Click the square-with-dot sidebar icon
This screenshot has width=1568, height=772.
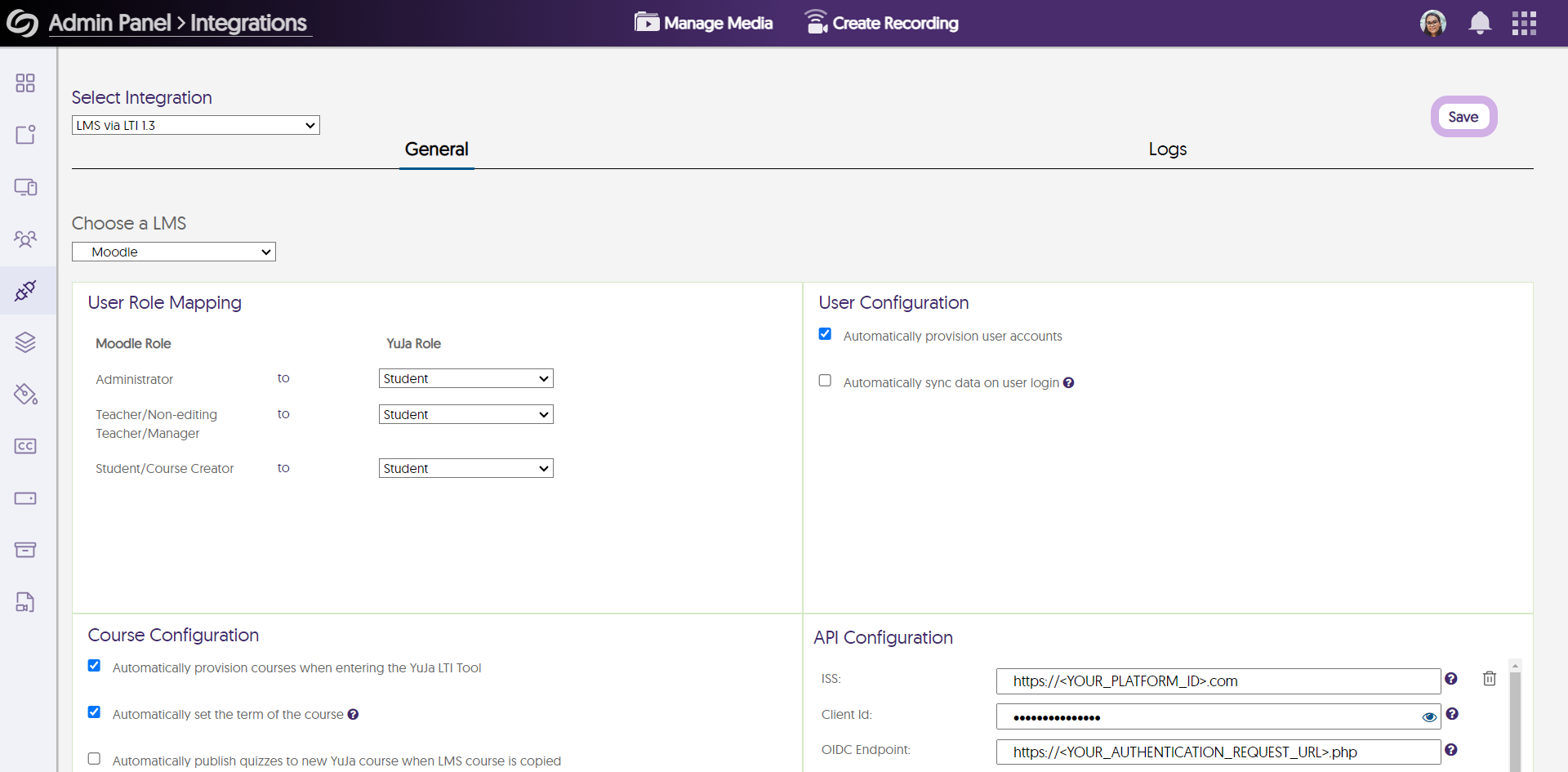click(x=25, y=135)
